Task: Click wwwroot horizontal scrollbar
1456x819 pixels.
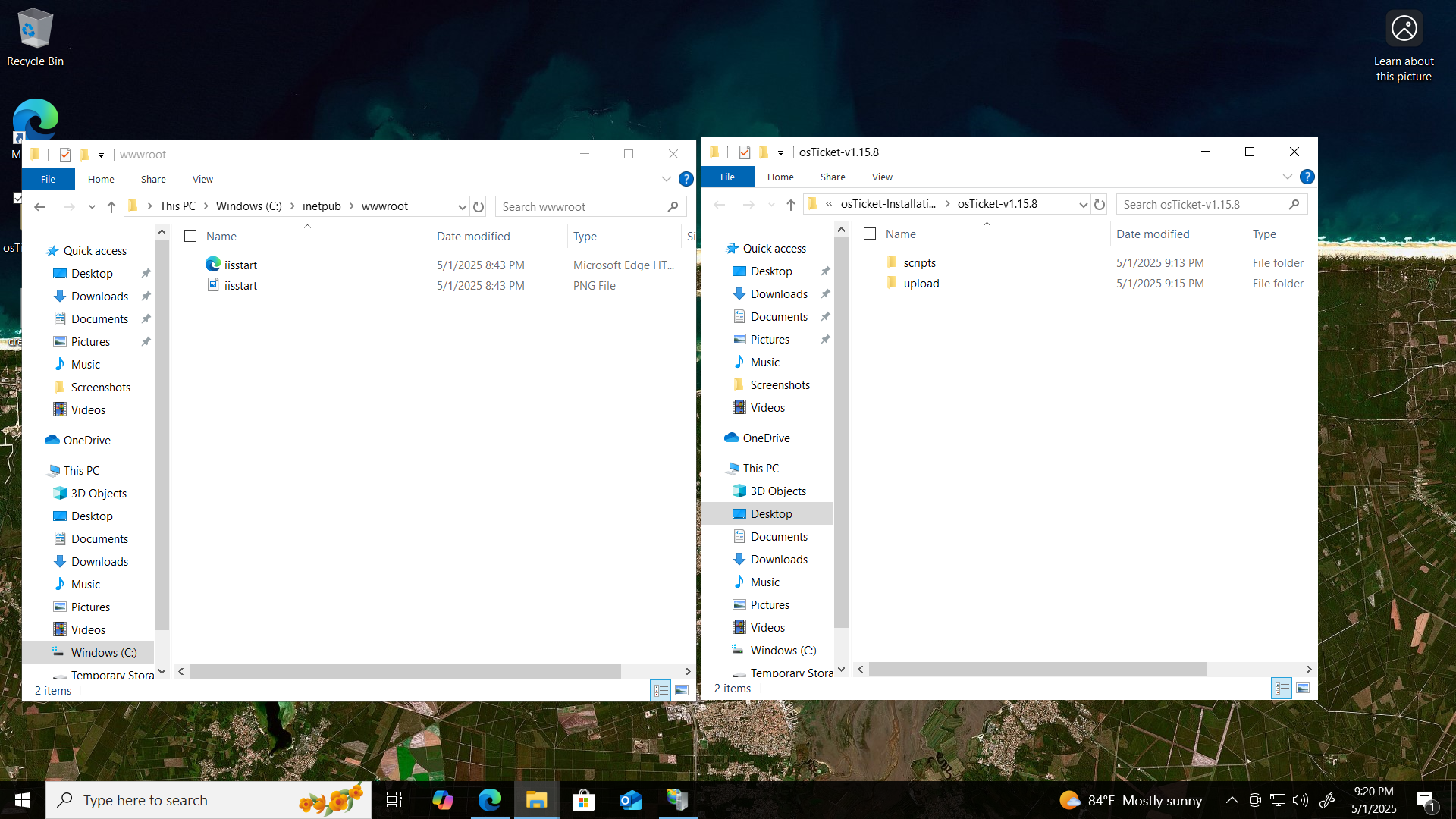Action: [x=405, y=671]
